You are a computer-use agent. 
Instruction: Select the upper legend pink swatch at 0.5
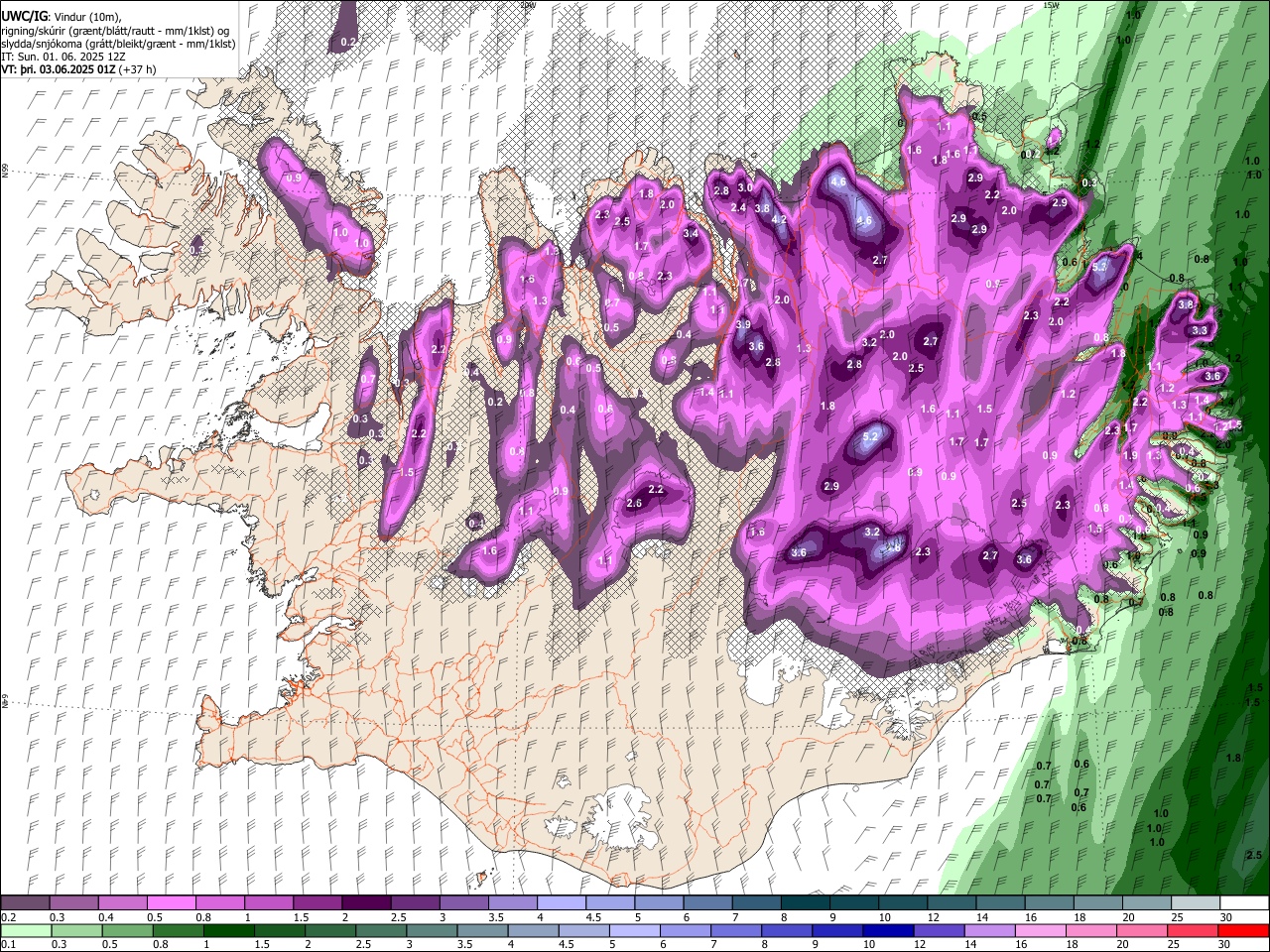(x=171, y=902)
